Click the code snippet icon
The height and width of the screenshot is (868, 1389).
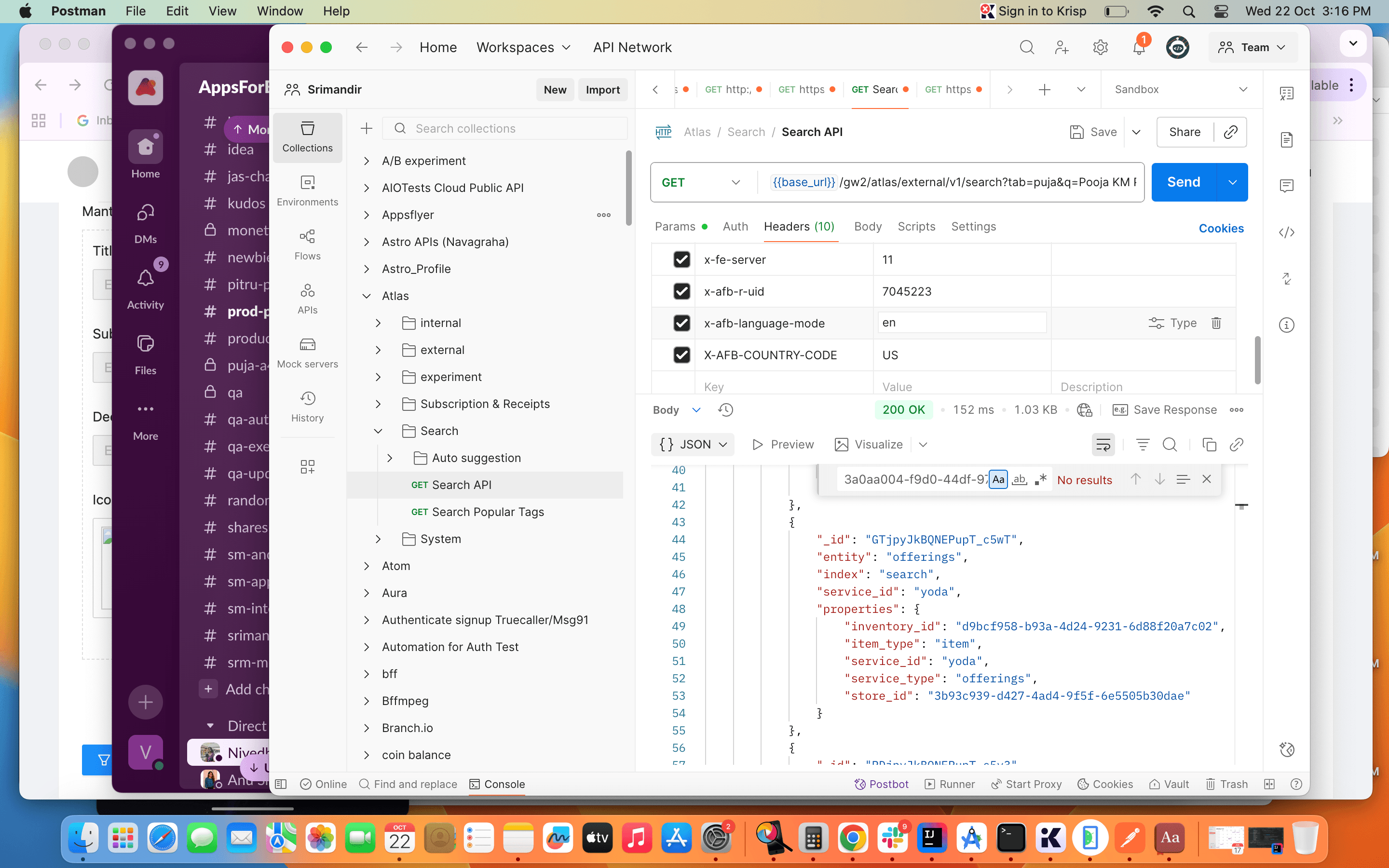coord(1286,232)
